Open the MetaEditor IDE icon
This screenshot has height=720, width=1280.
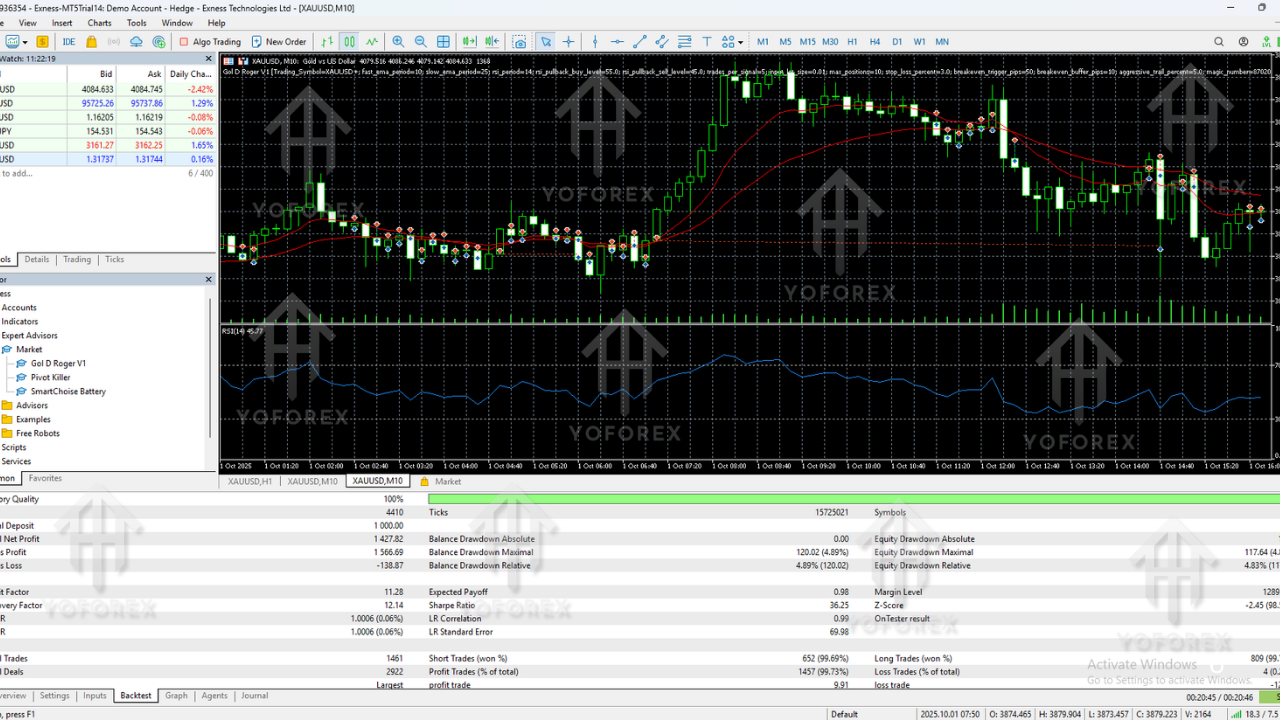(x=69, y=42)
